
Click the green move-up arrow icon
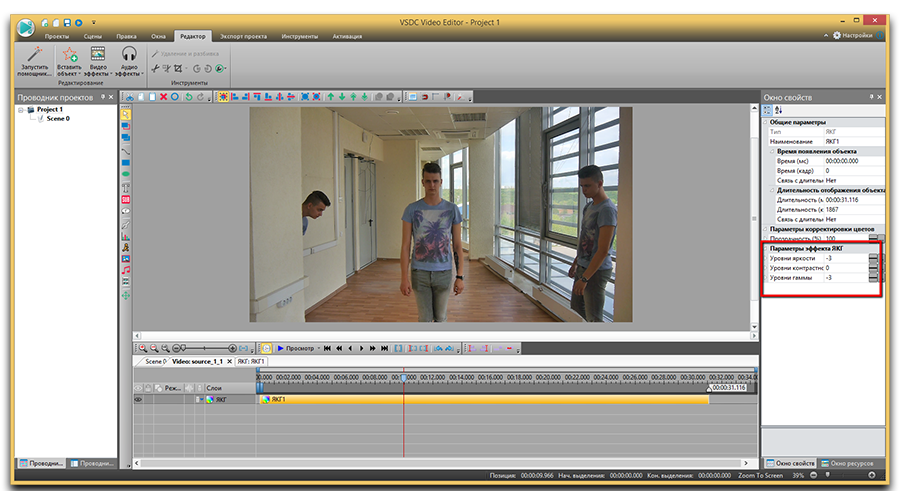tap(331, 97)
